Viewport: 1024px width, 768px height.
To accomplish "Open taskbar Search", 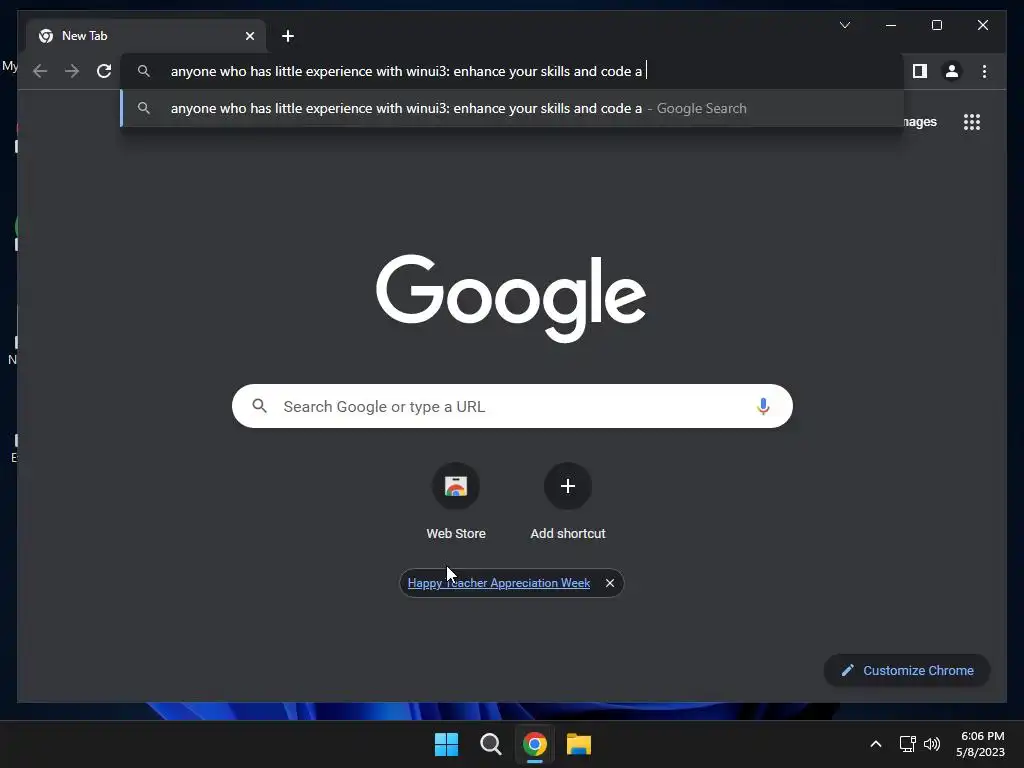I will [x=490, y=744].
